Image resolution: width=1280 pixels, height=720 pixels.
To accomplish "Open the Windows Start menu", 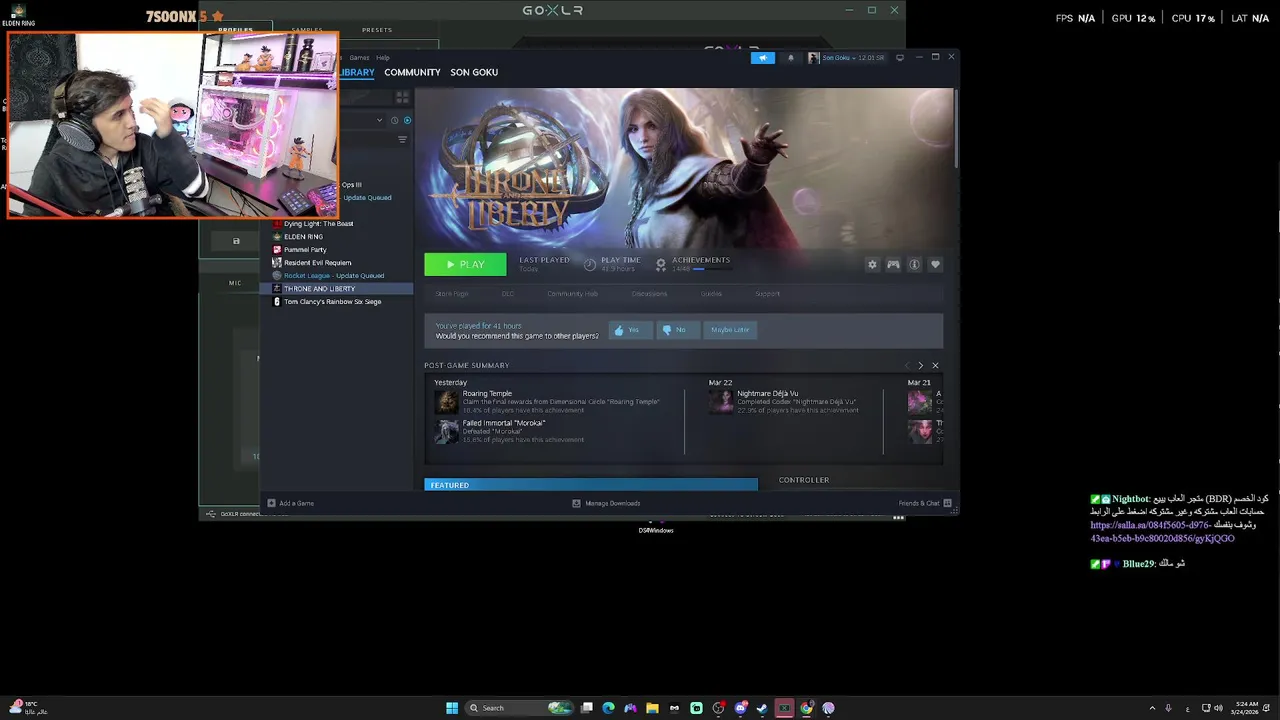I will point(452,708).
